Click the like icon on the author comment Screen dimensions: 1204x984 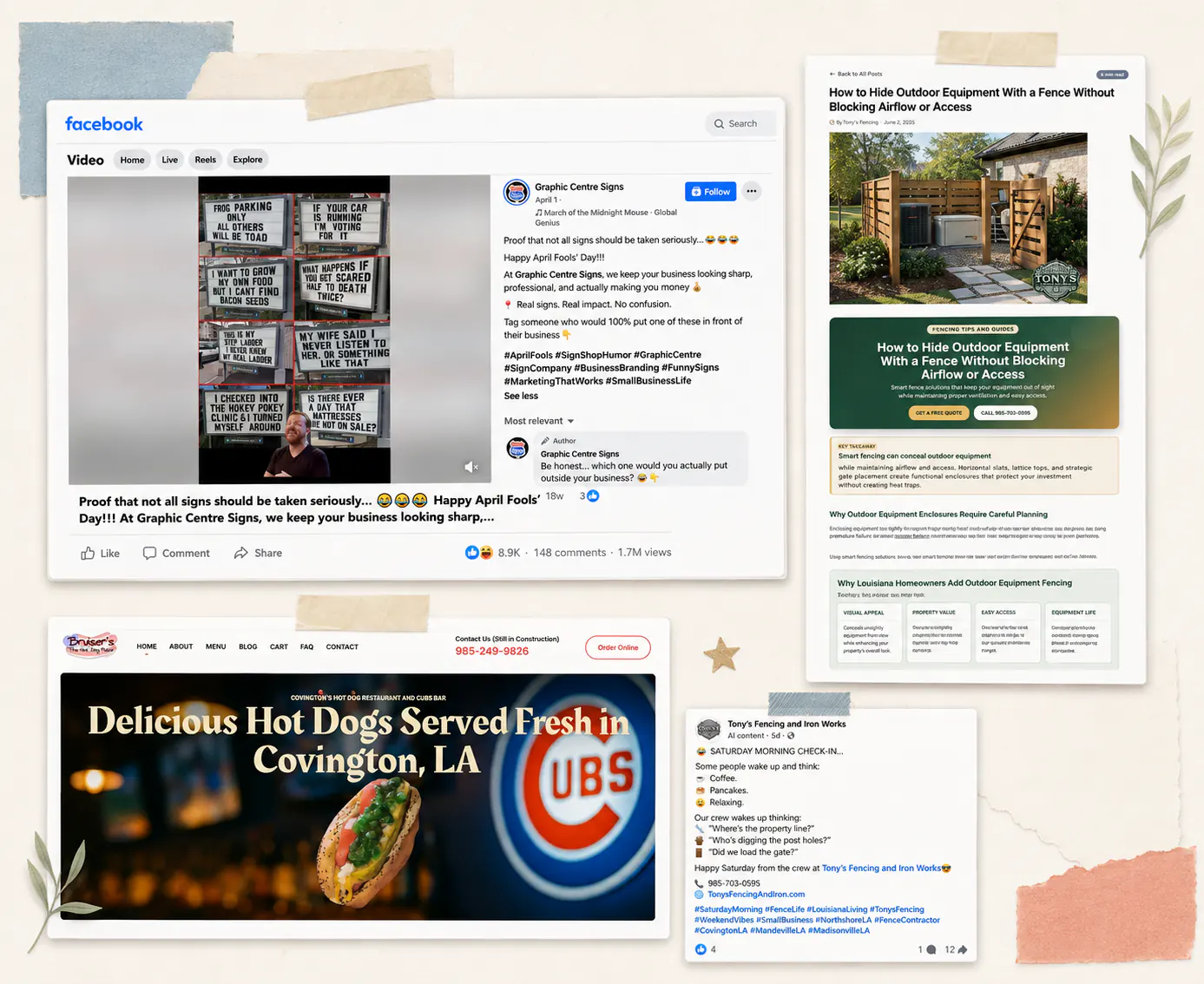594,496
